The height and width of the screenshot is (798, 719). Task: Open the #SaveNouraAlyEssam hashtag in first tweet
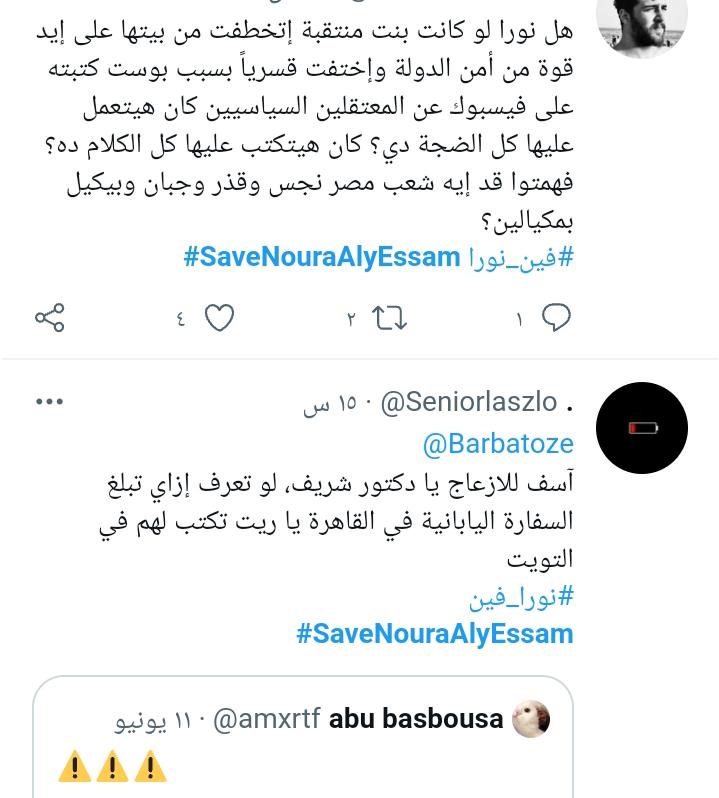point(322,257)
